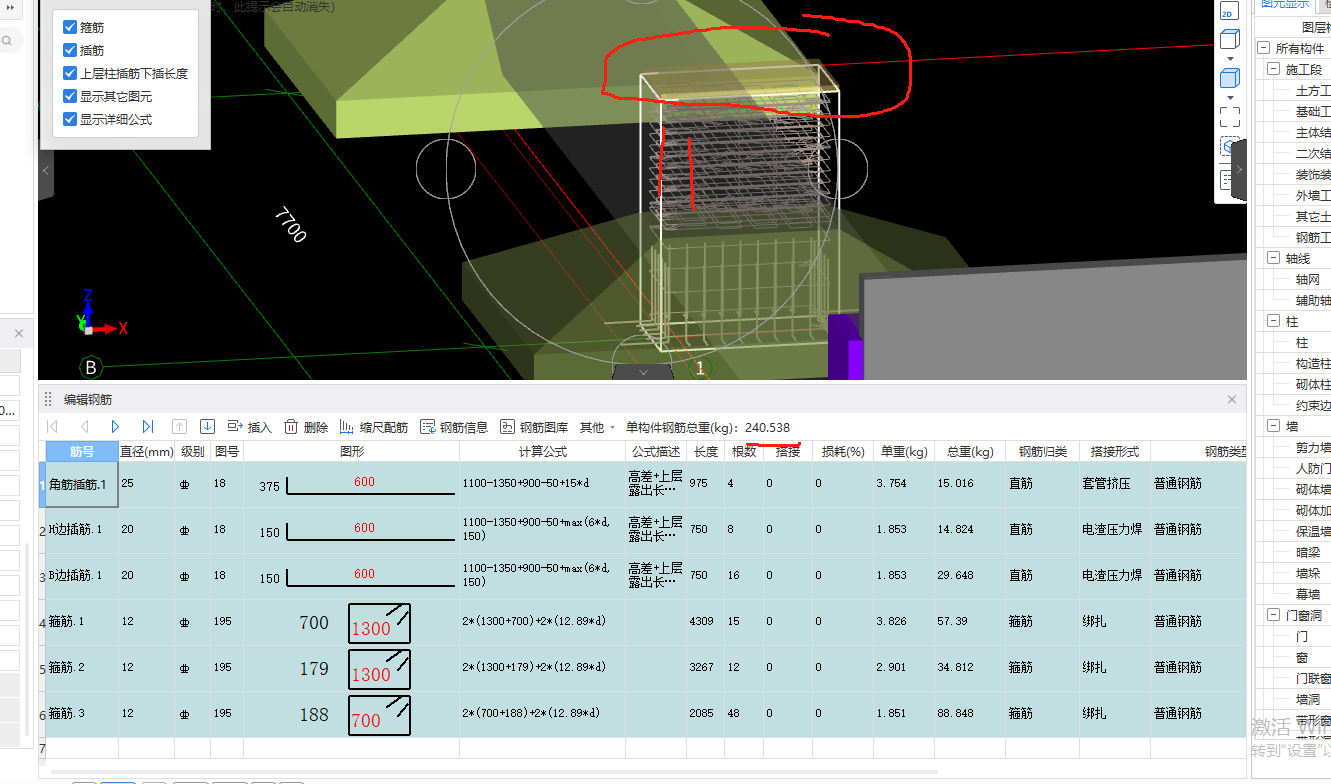1331x784 pixels.
Task: Click the list panel icon below the cube tools
Action: 1227,180
